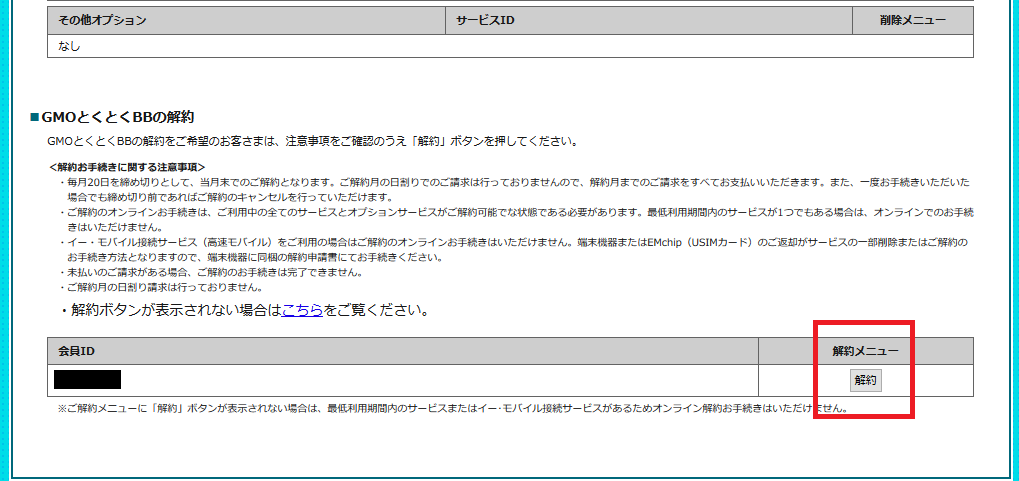This screenshot has width=1019, height=481.
Task: Click the なし cell under その他オプション
Action: (510, 46)
